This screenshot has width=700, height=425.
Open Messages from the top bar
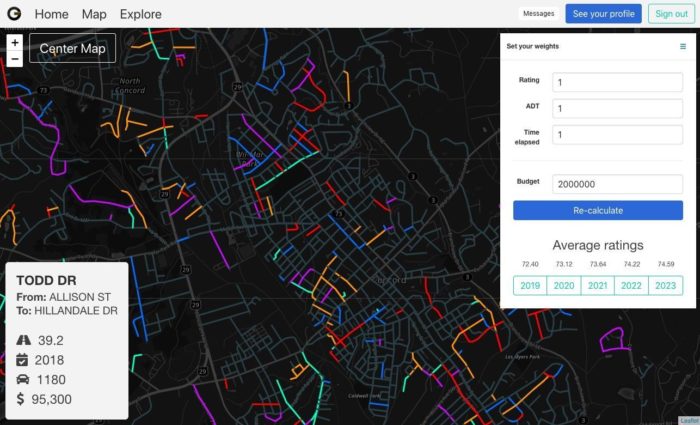538,14
